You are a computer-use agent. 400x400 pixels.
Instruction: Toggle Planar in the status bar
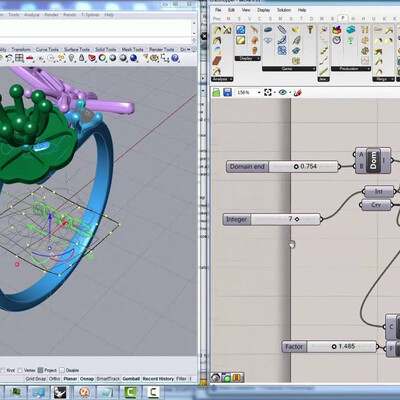point(70,379)
